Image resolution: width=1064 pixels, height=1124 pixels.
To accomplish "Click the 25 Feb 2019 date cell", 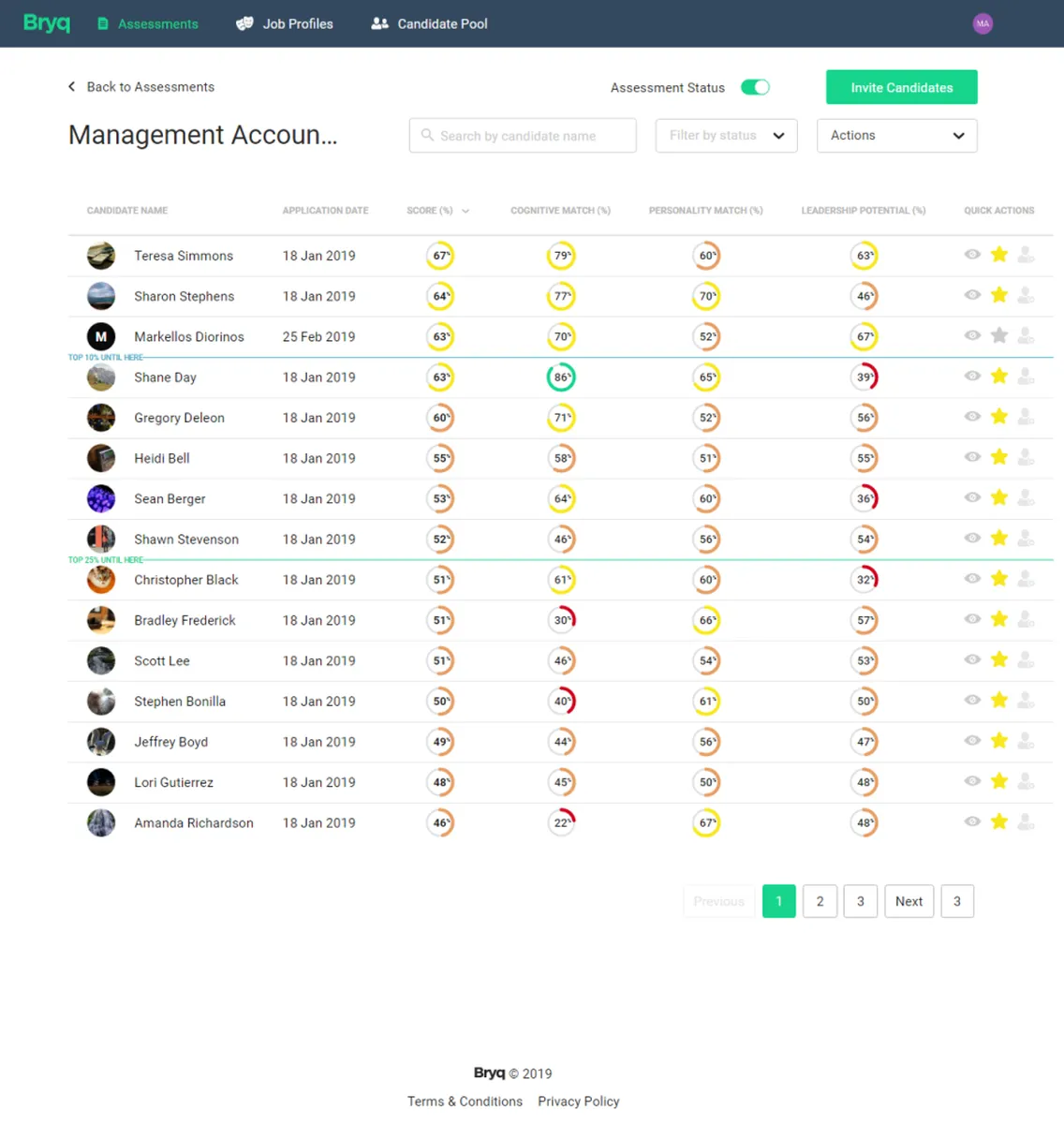I will coord(319,336).
